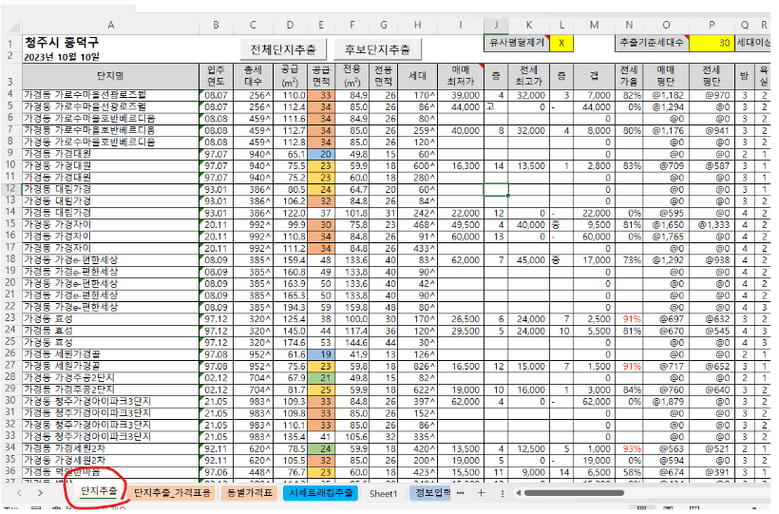Select the yellow cell with value 30
The width and height of the screenshot is (779, 514).
(711, 43)
